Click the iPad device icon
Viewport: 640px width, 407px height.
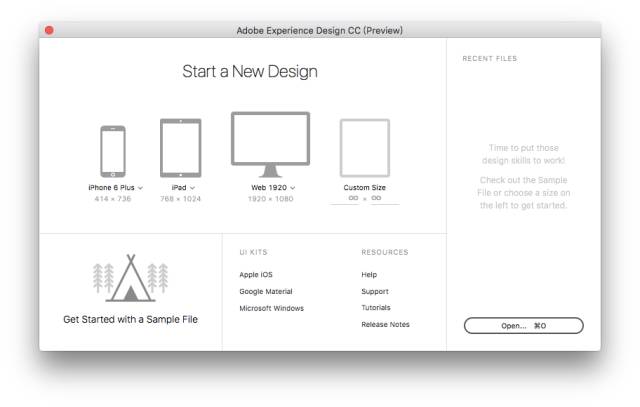pos(180,148)
